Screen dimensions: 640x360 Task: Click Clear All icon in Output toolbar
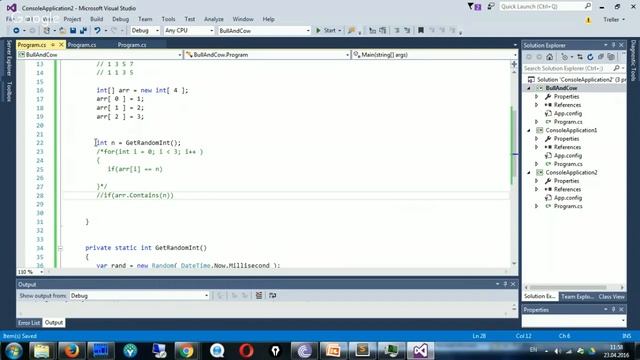coord(259,296)
